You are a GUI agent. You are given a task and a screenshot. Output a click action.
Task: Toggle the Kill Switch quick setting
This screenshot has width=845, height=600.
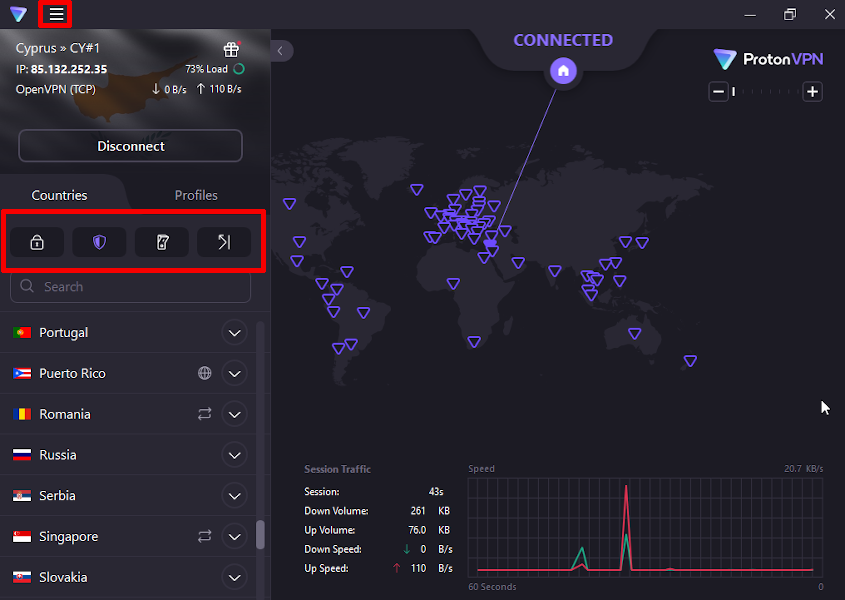point(161,242)
